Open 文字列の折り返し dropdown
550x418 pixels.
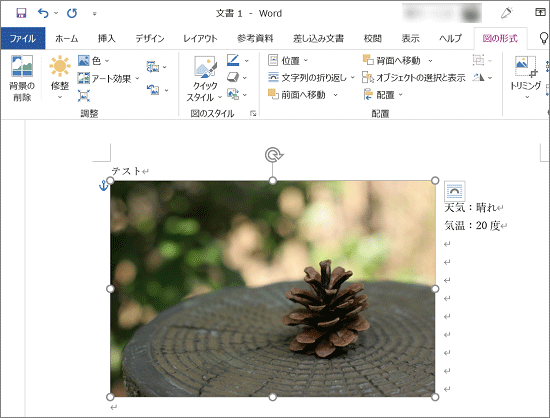[x=311, y=77]
